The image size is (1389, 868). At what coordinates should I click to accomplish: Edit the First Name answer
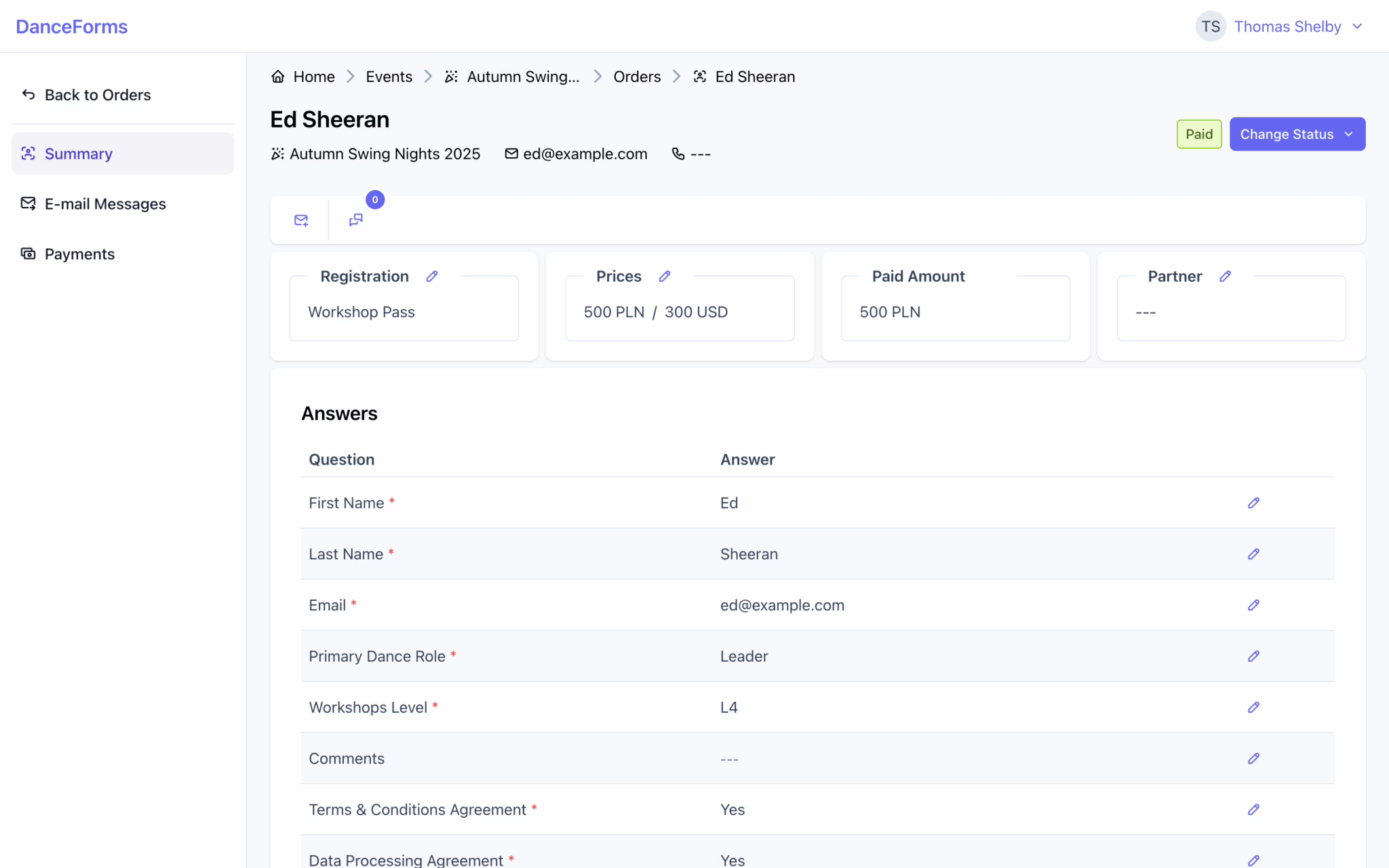[1253, 502]
